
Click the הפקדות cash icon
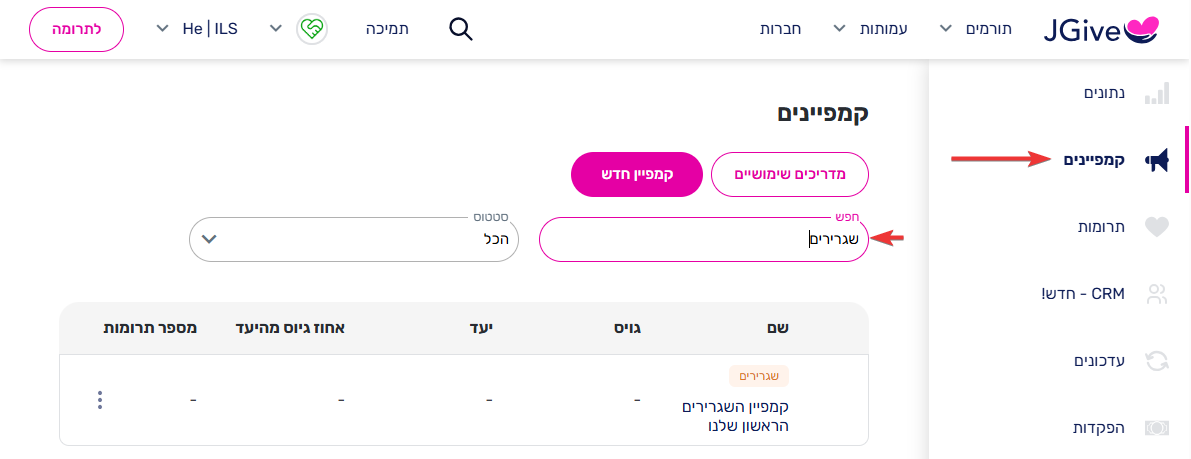pyautogui.click(x=1156, y=428)
